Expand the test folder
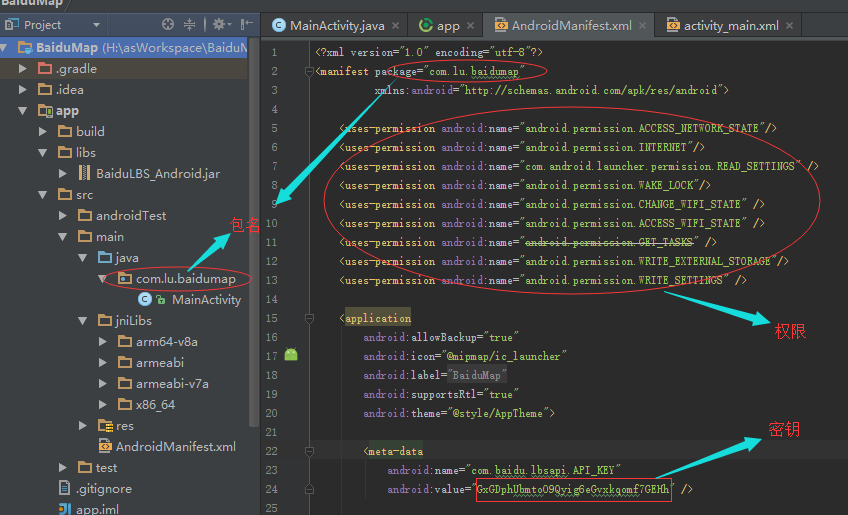Image resolution: width=848 pixels, height=515 pixels. pyautogui.click(x=63, y=467)
